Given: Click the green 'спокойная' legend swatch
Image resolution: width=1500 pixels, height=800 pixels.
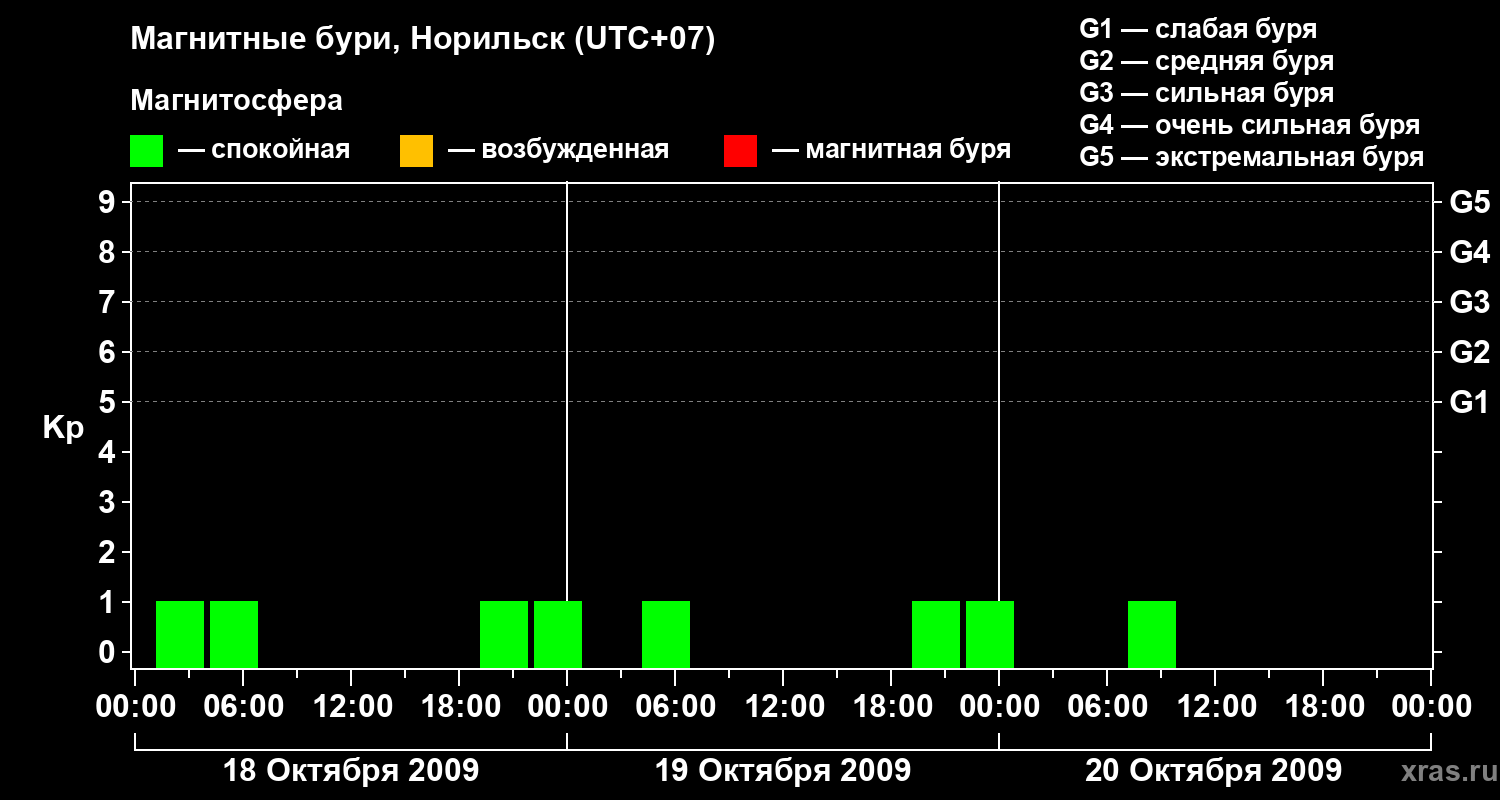Looking at the screenshot, I should 146,151.
